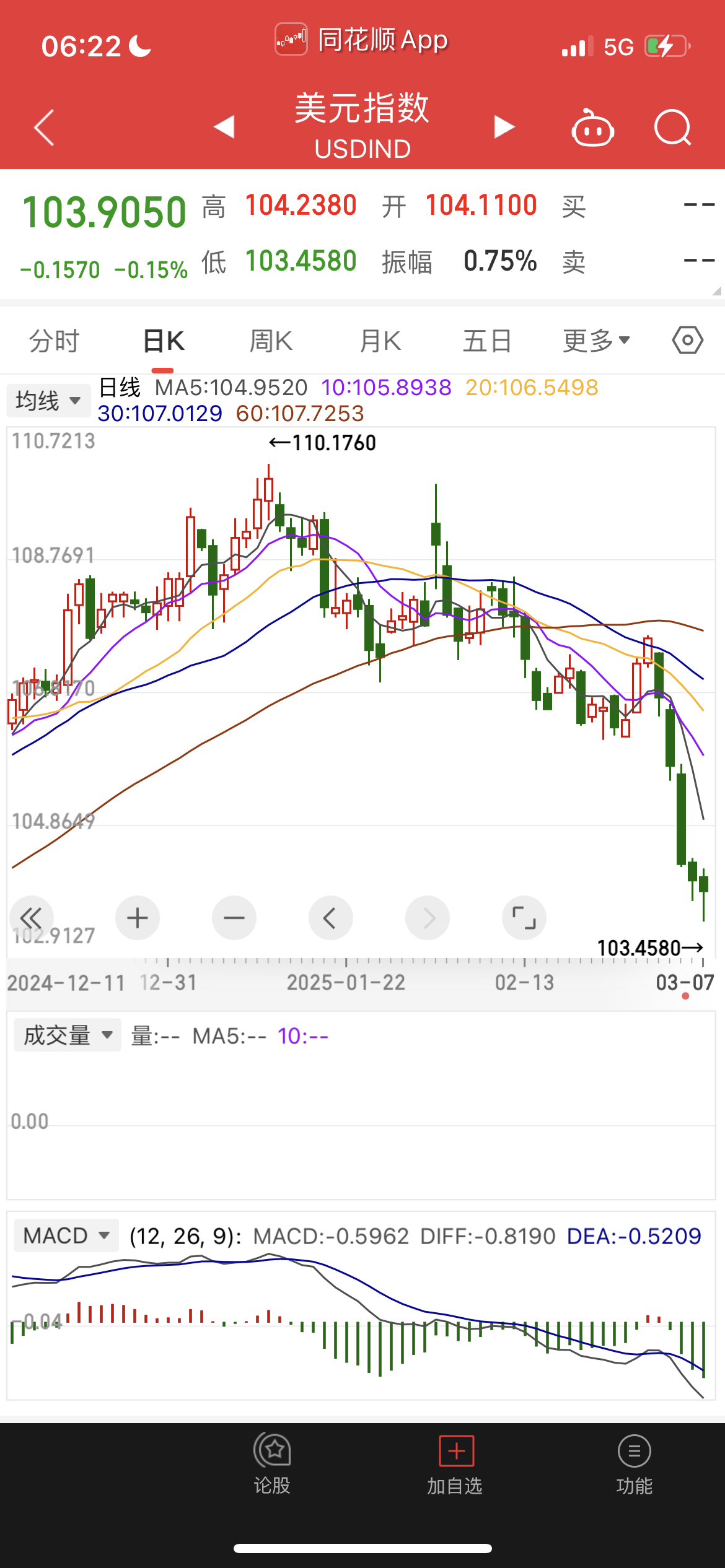Switch to next index with right triangle
This screenshot has width=725, height=1568.
click(x=504, y=127)
